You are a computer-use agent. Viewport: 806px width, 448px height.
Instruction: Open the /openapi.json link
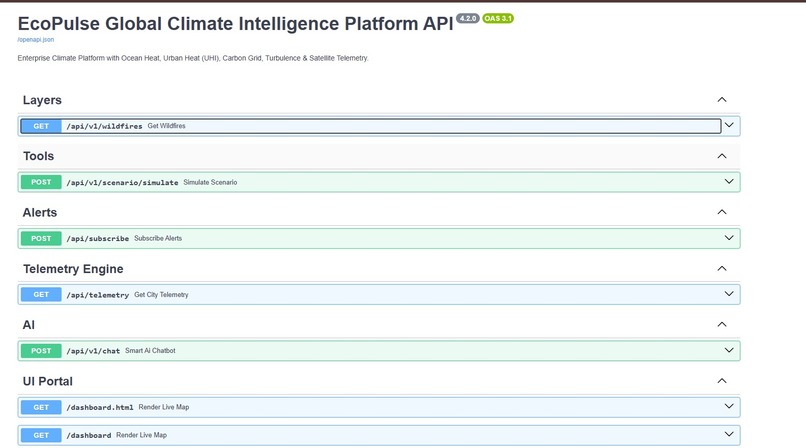point(35,40)
